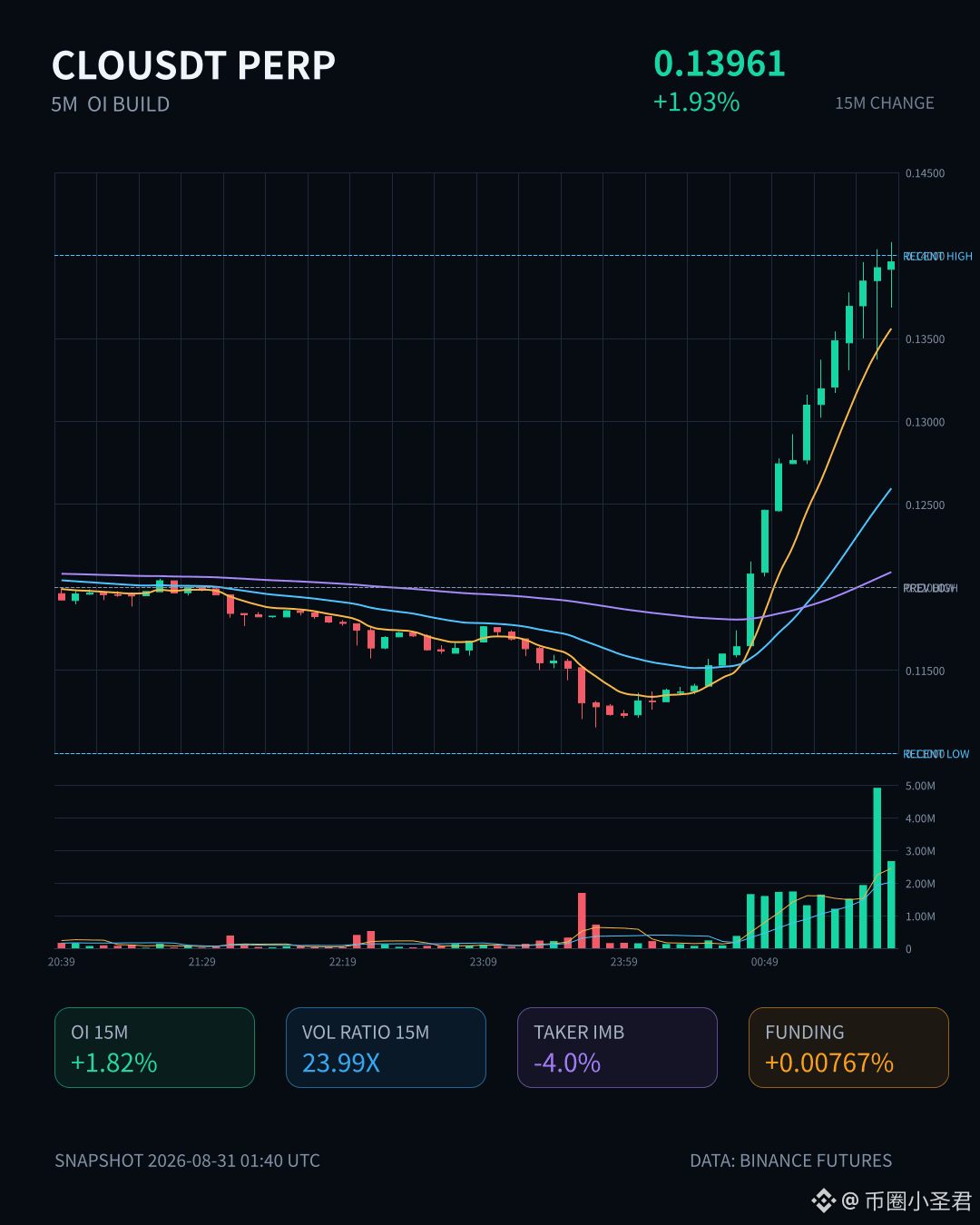Click the price value 0.13961

[x=720, y=64]
